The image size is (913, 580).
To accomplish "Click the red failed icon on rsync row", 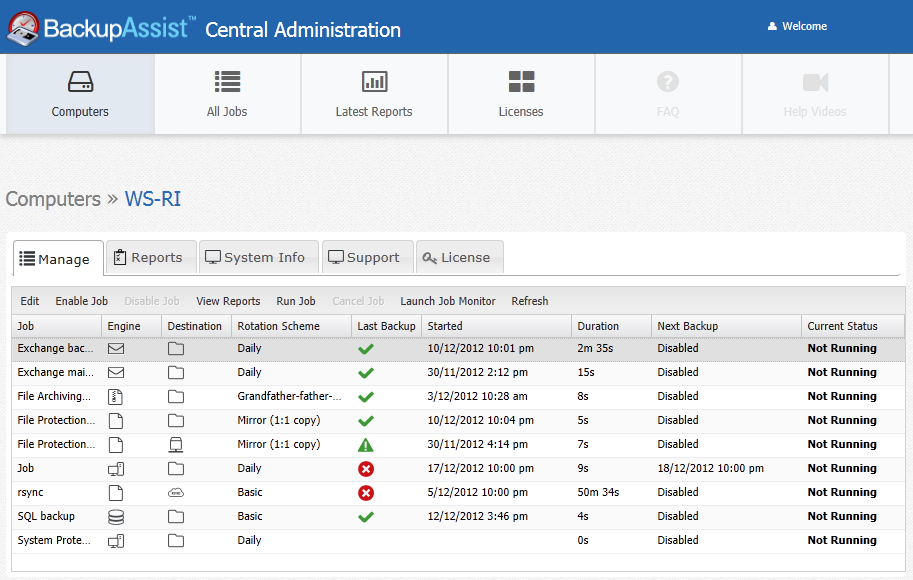I will click(x=366, y=492).
